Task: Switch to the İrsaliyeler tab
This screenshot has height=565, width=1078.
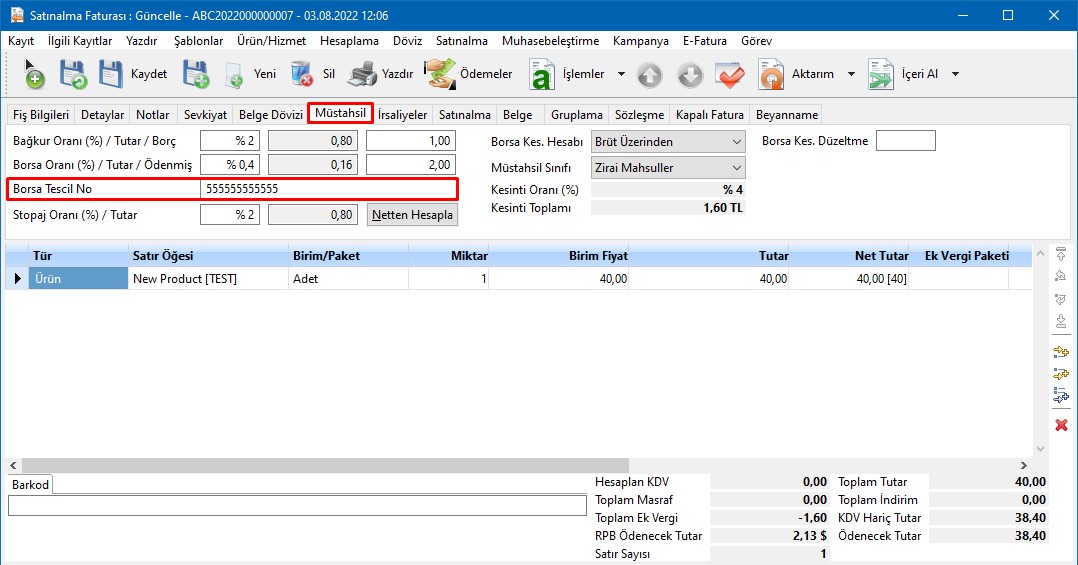Action: (403, 115)
